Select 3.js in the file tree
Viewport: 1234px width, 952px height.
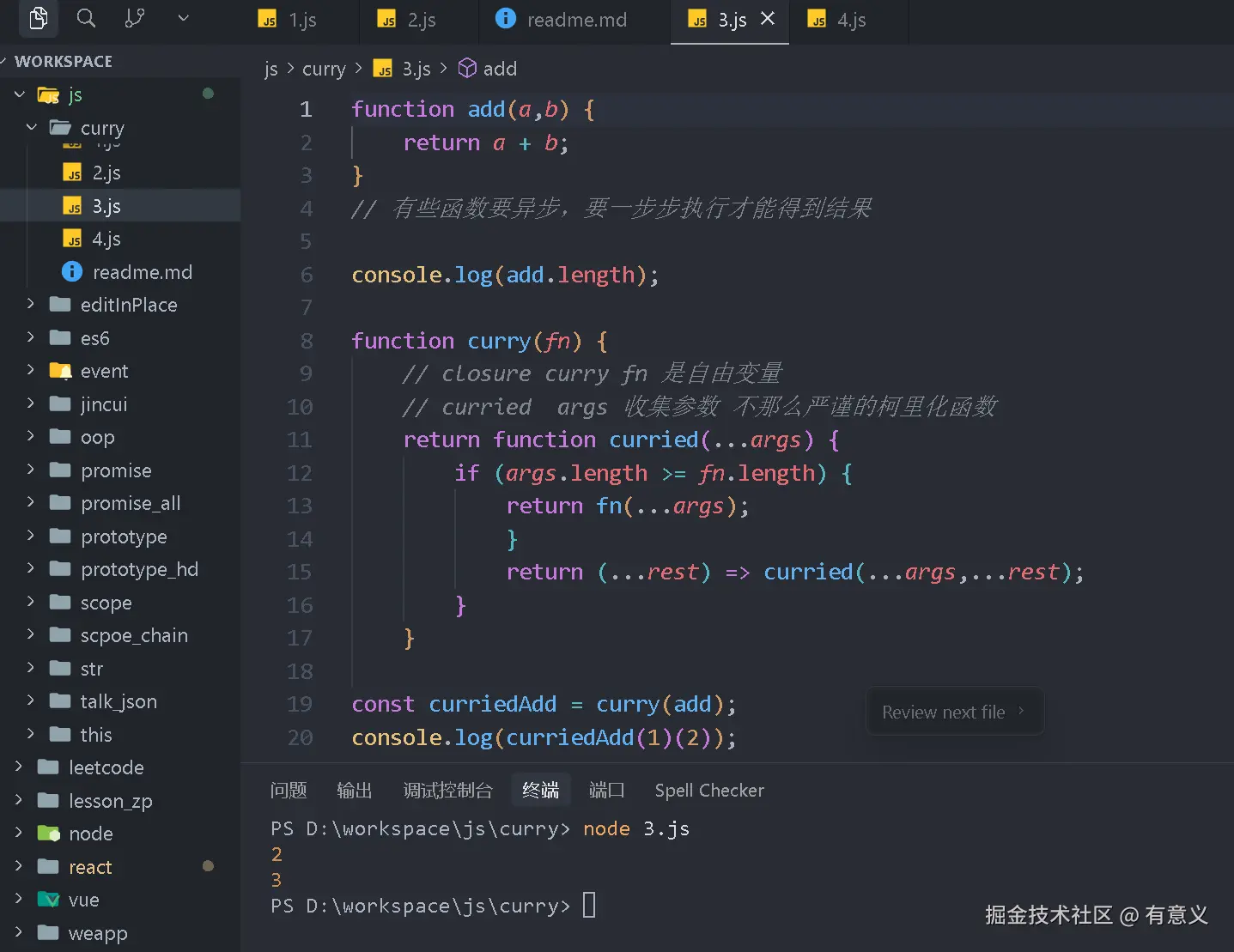[120, 206]
